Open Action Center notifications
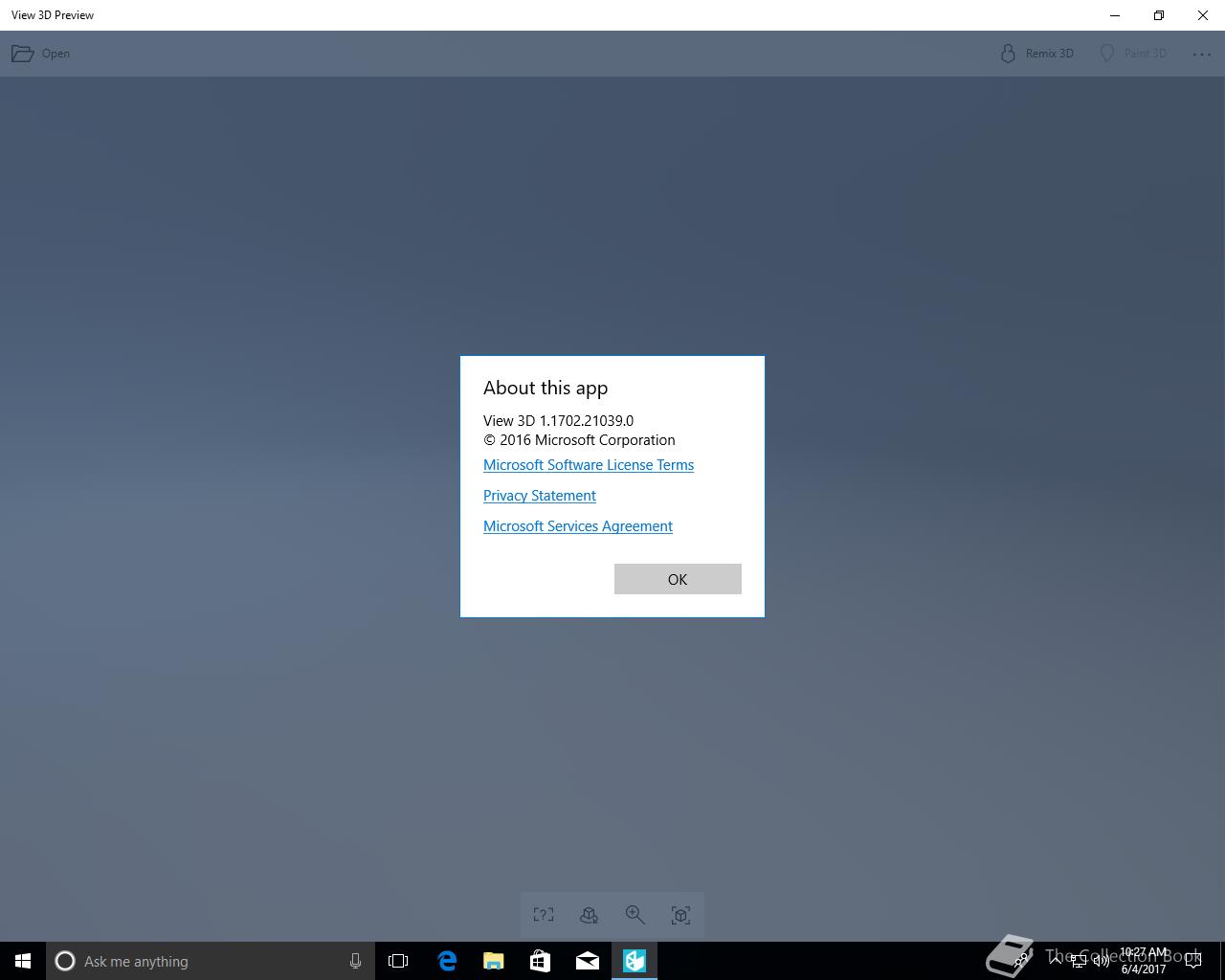Screen dimensions: 1225x980 (1193, 961)
